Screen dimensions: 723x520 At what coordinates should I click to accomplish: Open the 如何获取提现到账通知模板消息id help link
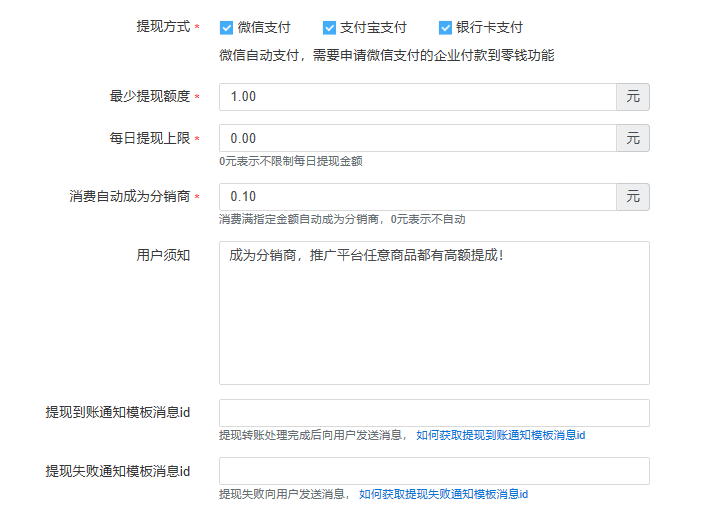click(x=500, y=435)
